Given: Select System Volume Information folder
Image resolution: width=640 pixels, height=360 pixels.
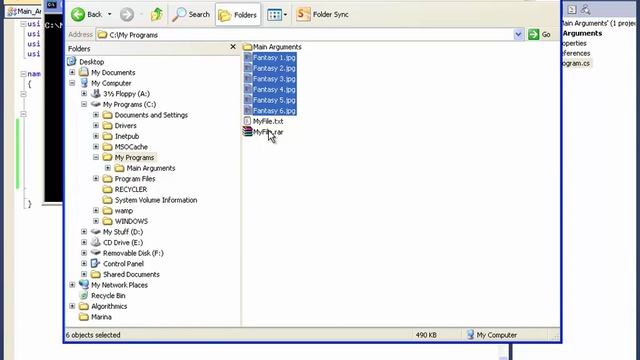Looking at the screenshot, I should 156,200.
